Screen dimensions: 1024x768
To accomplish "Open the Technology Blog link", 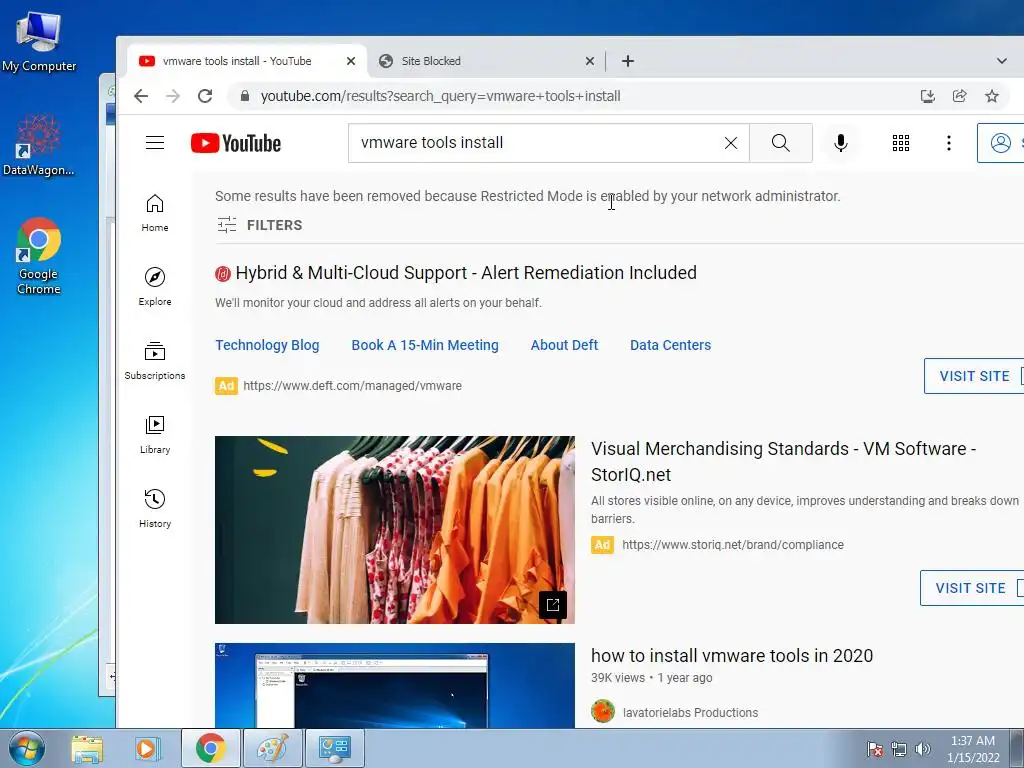I will click(x=267, y=345).
